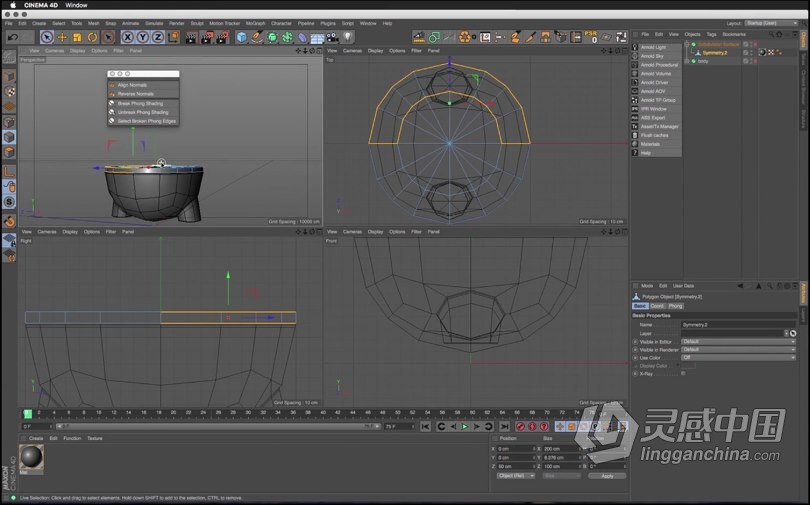Expand the Subdivision Surface tree node
810x505 pixels.
pyautogui.click(x=687, y=44)
